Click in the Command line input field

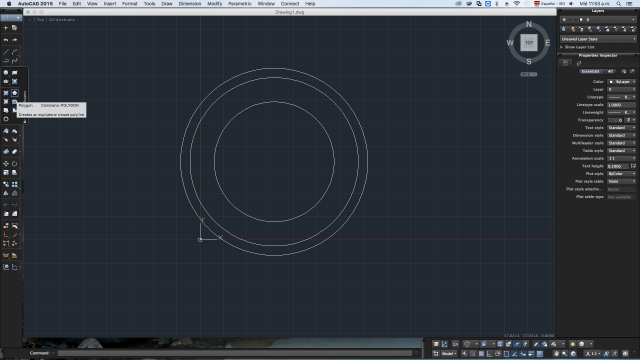[x=235, y=353]
